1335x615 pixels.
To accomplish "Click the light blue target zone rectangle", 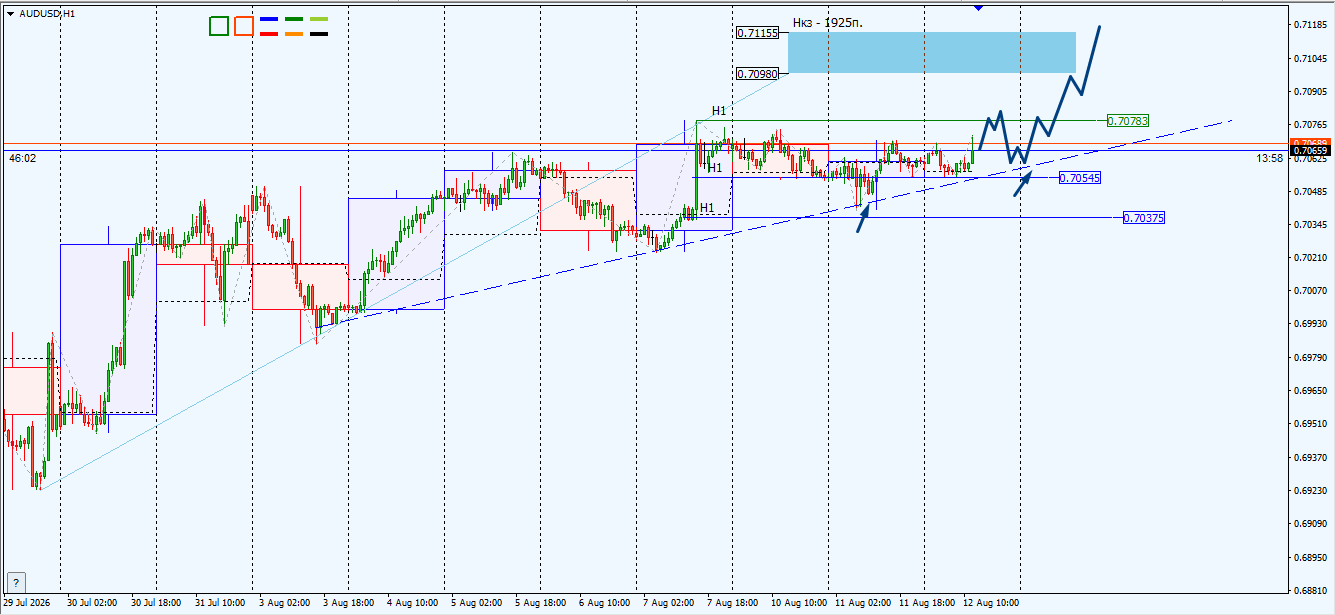I will pyautogui.click(x=931, y=52).
